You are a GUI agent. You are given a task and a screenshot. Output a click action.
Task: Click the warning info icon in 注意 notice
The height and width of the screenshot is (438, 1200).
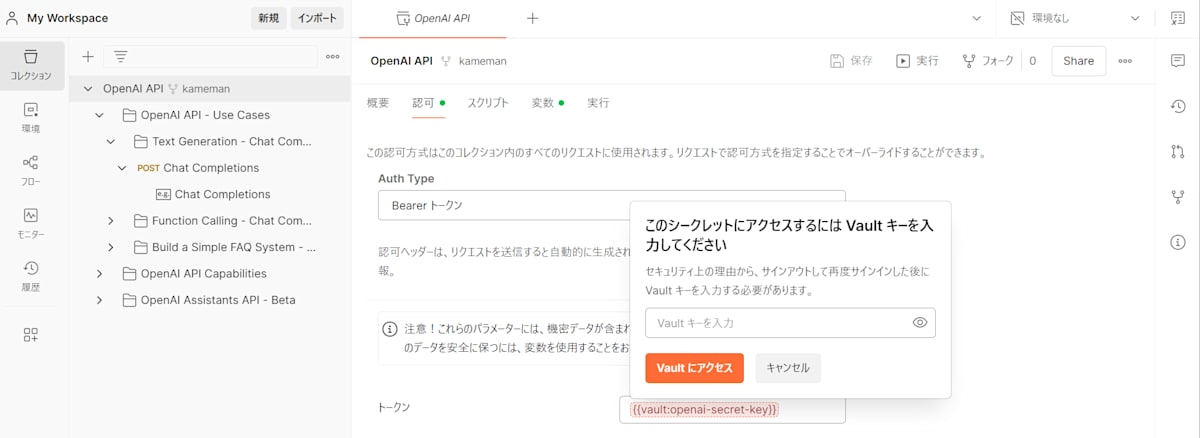click(390, 329)
